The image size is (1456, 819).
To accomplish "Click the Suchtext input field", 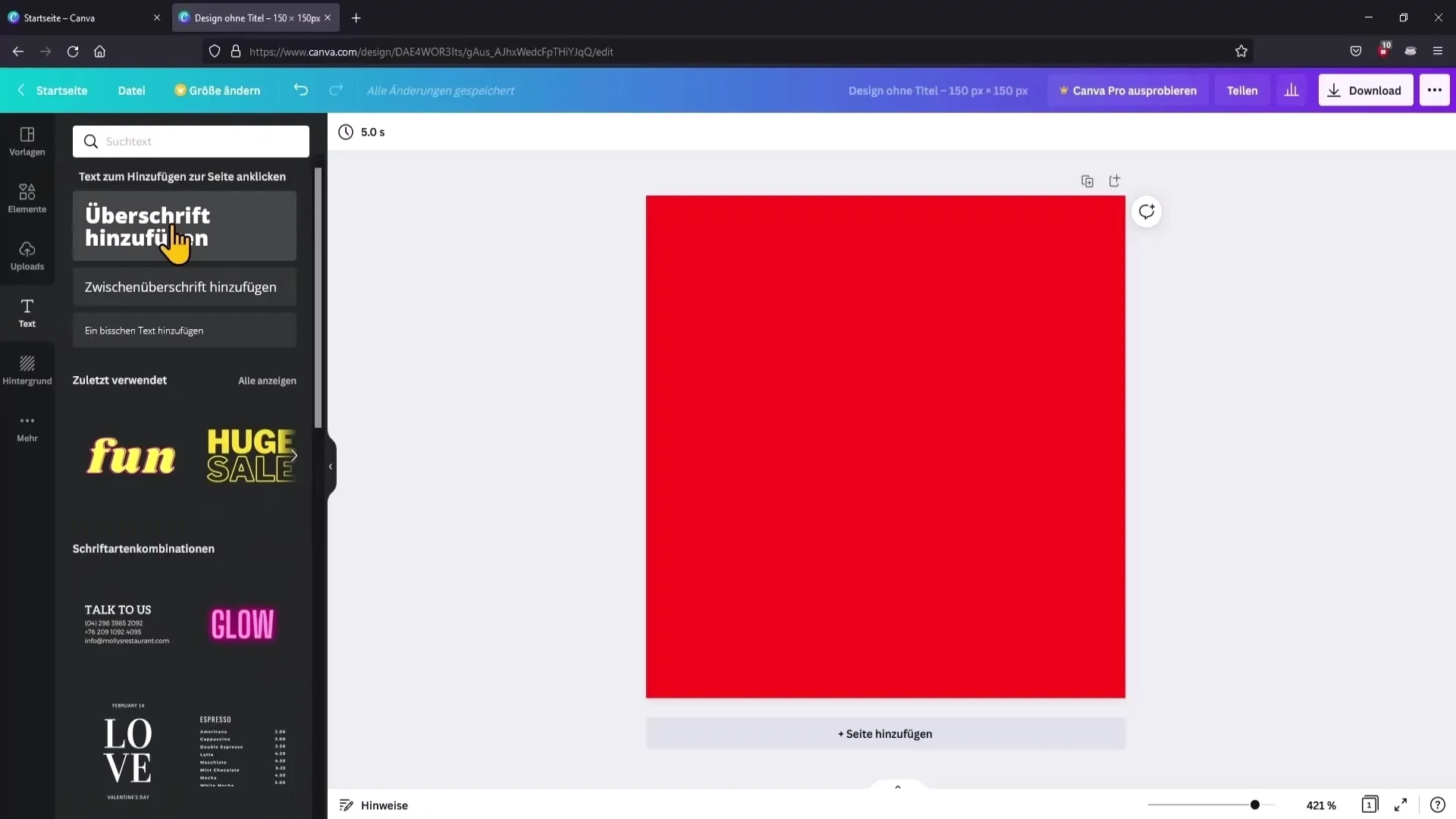I will pos(191,141).
